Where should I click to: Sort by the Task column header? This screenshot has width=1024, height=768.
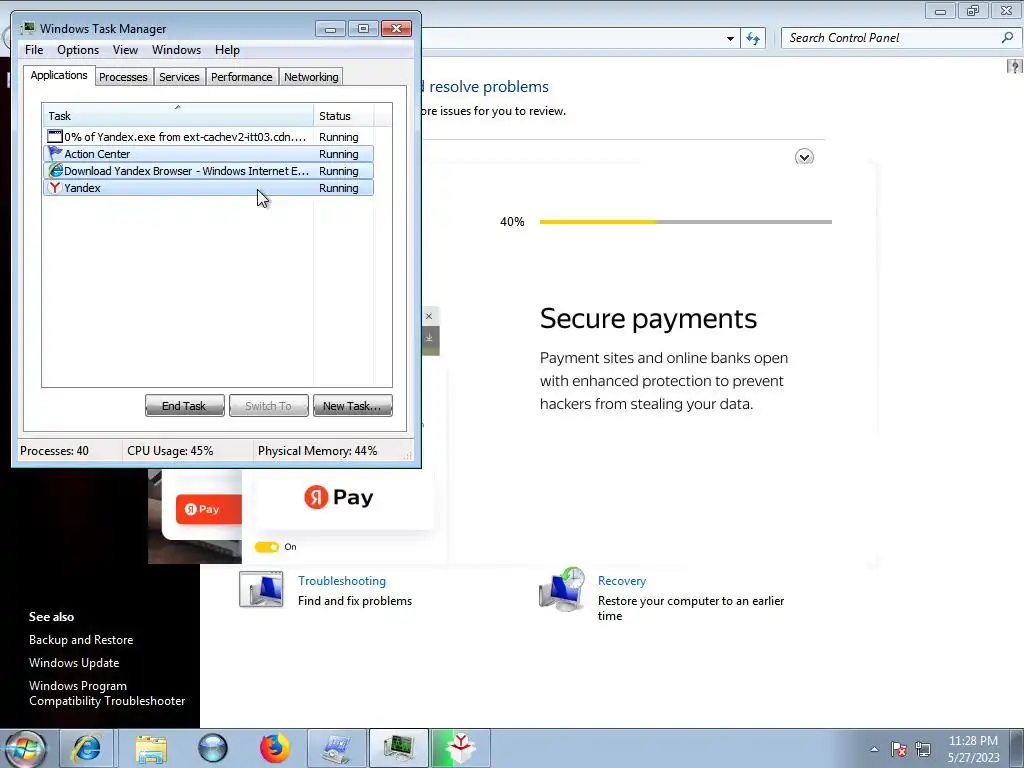click(178, 116)
